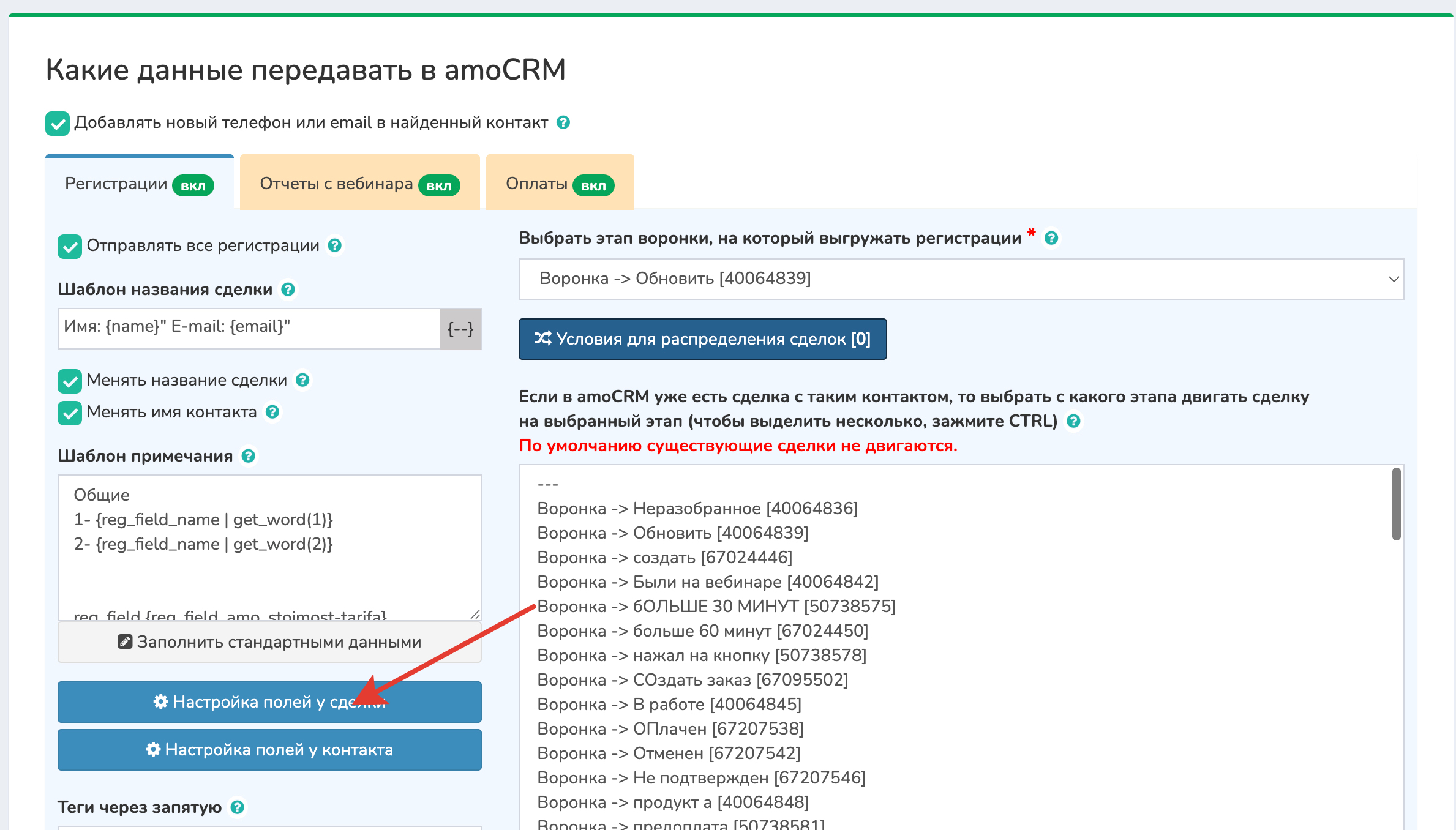Image resolution: width=1456 pixels, height=830 pixels.
Task: Toggle 'Отправлять все регистрации' checkbox
Action: click(70, 246)
